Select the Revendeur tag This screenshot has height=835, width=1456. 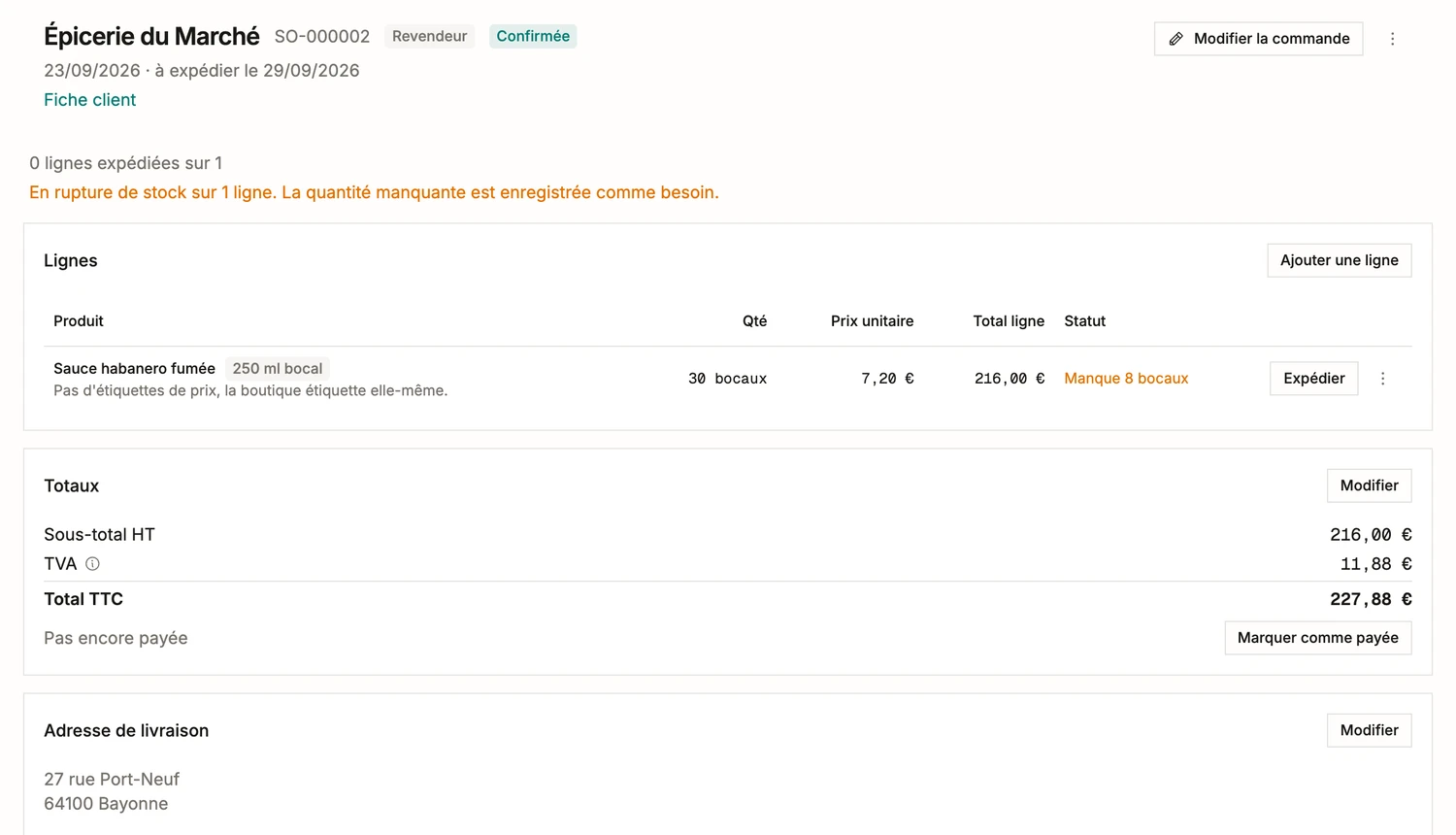point(429,36)
